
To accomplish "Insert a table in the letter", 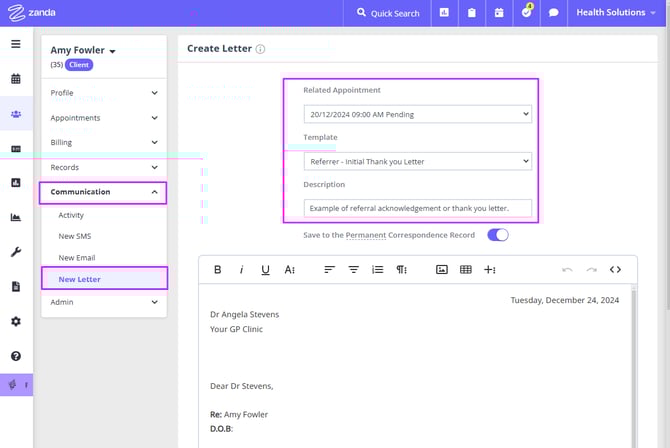I will click(465, 269).
